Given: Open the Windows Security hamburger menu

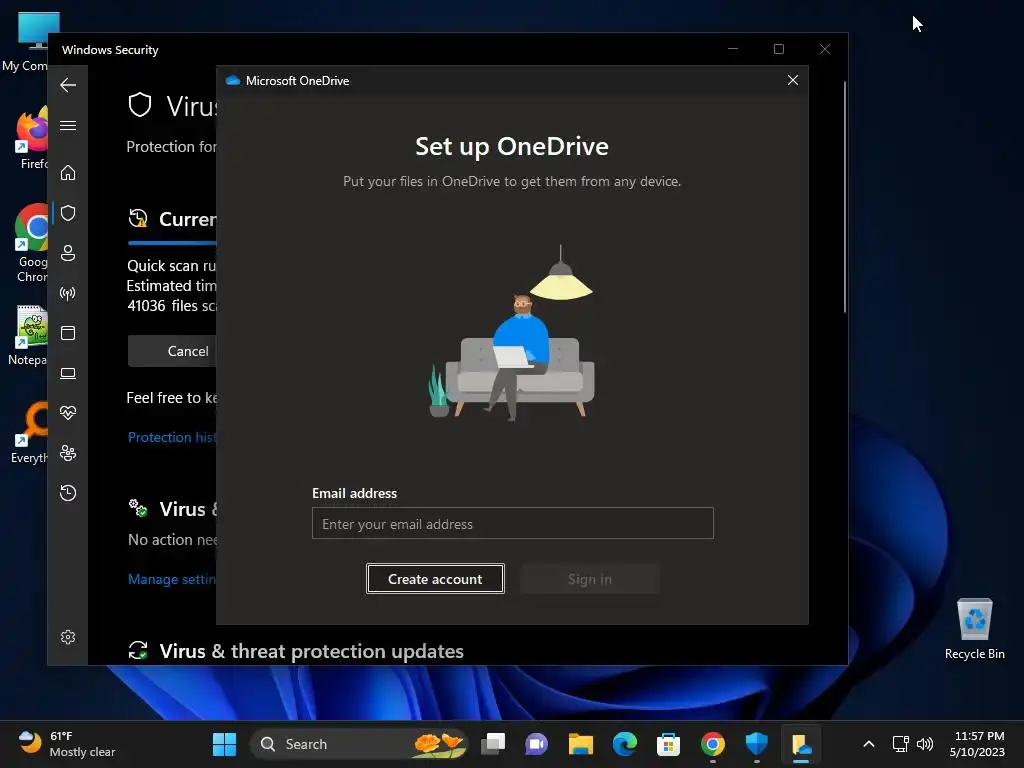Looking at the screenshot, I should (68, 125).
